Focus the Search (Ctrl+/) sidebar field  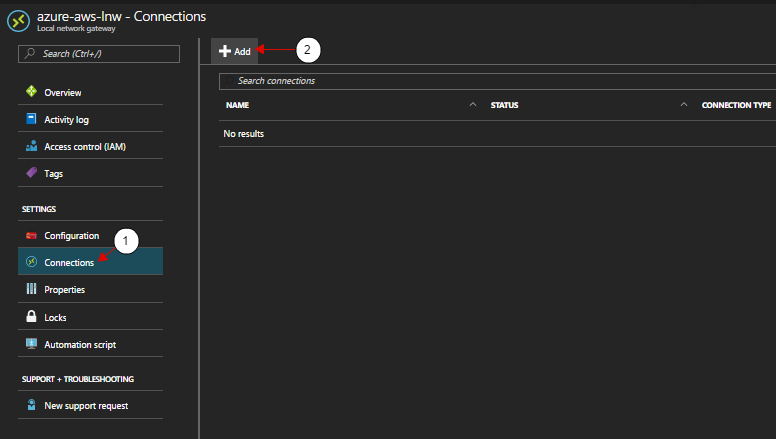point(99,54)
